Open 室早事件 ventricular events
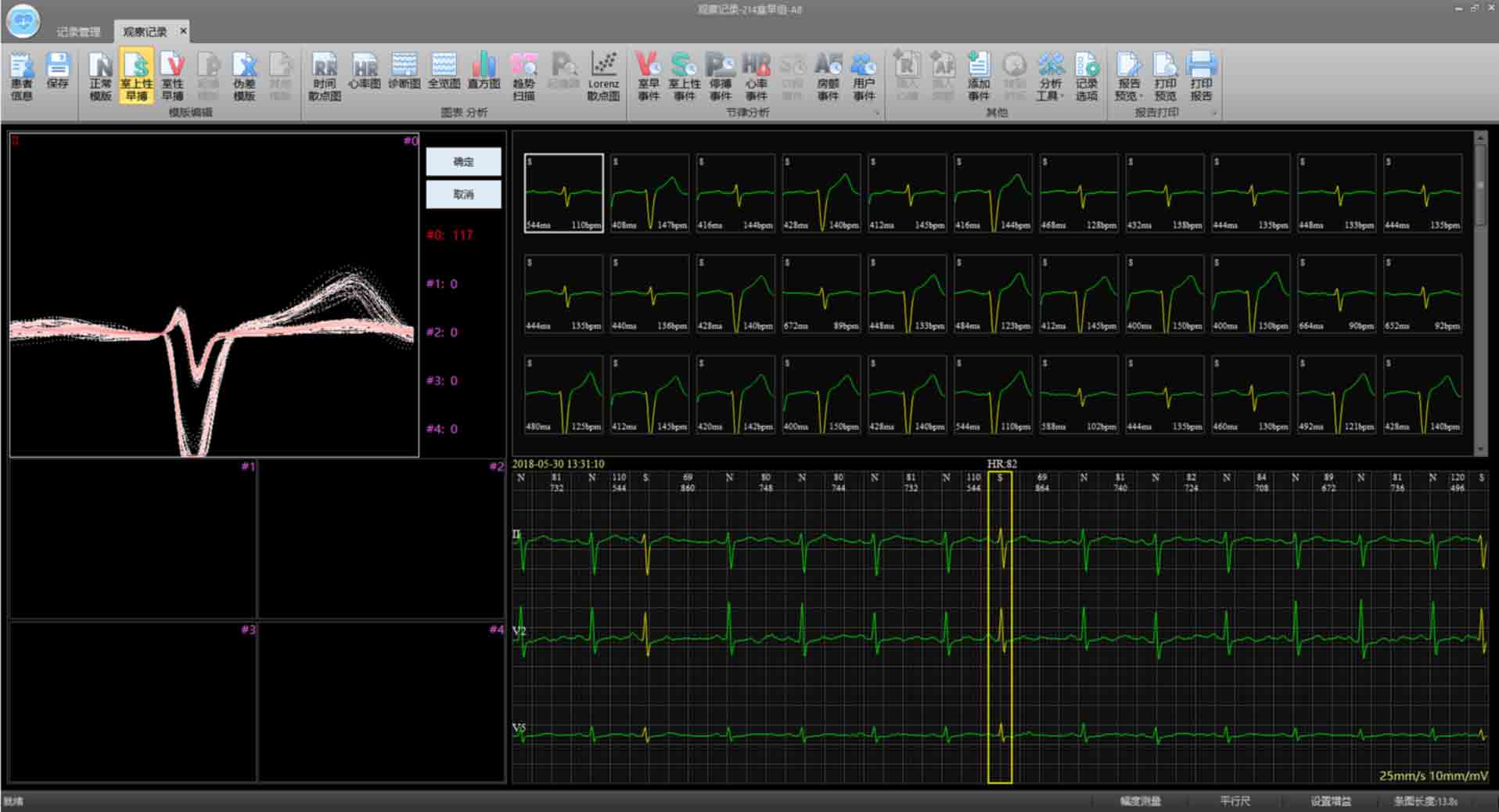The image size is (1499, 812). [x=649, y=77]
